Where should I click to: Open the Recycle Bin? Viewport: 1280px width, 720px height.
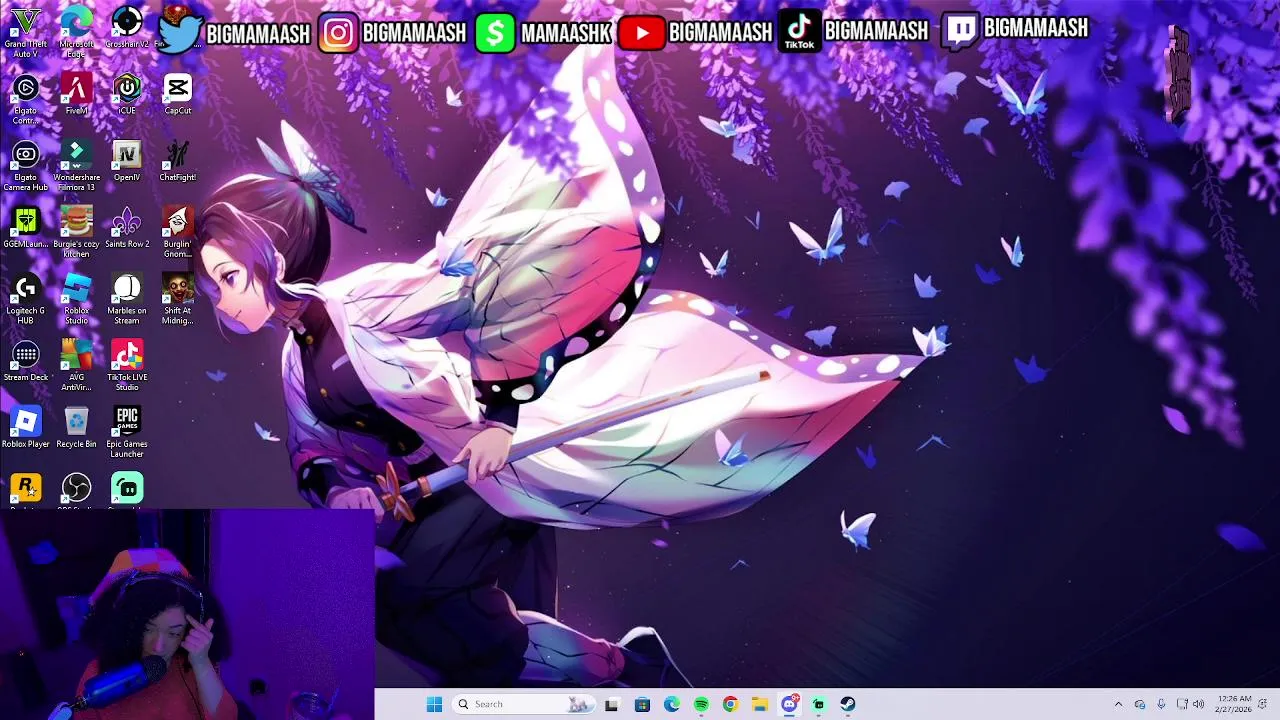point(76,428)
